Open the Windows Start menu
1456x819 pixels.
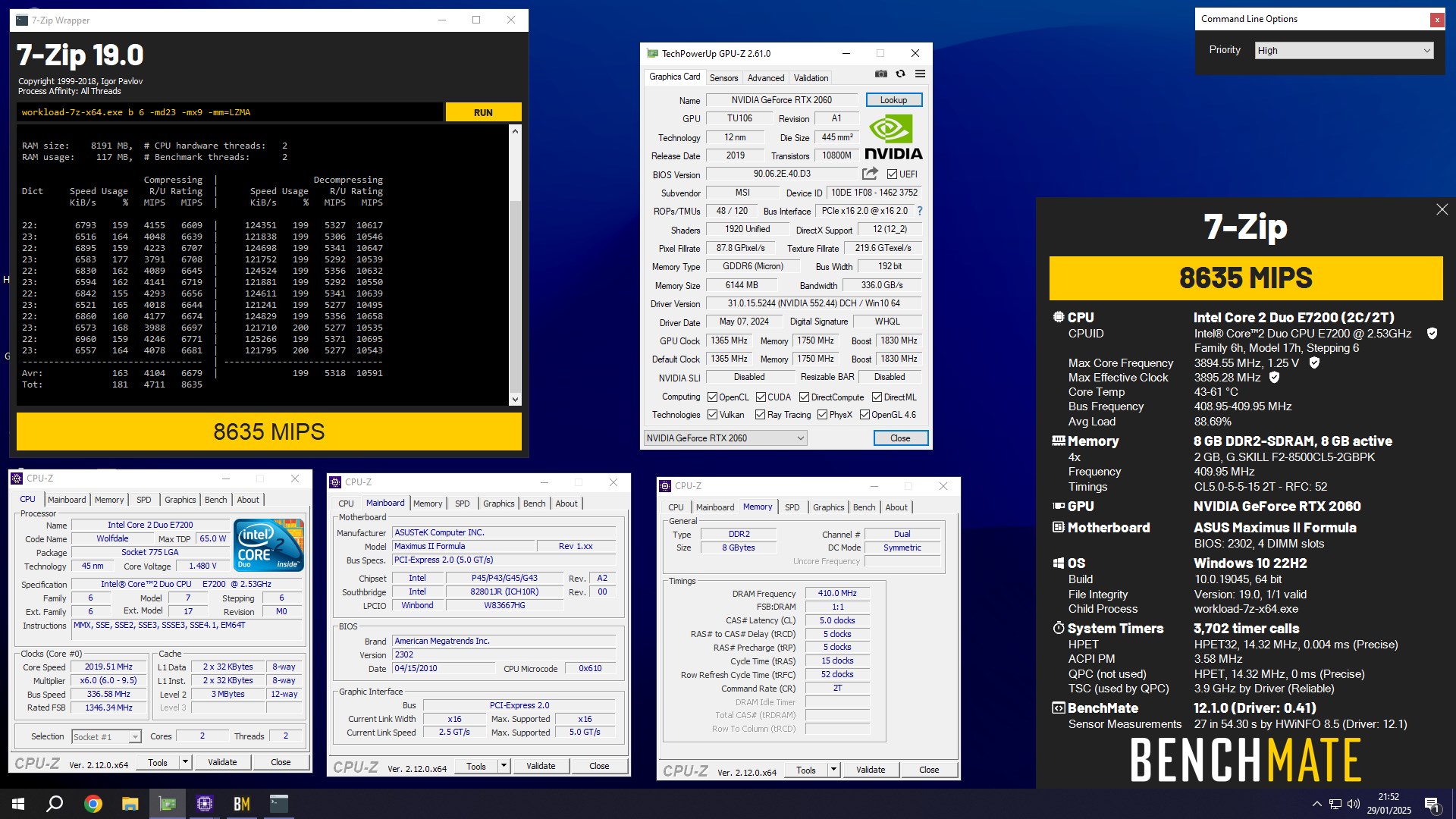pyautogui.click(x=18, y=804)
